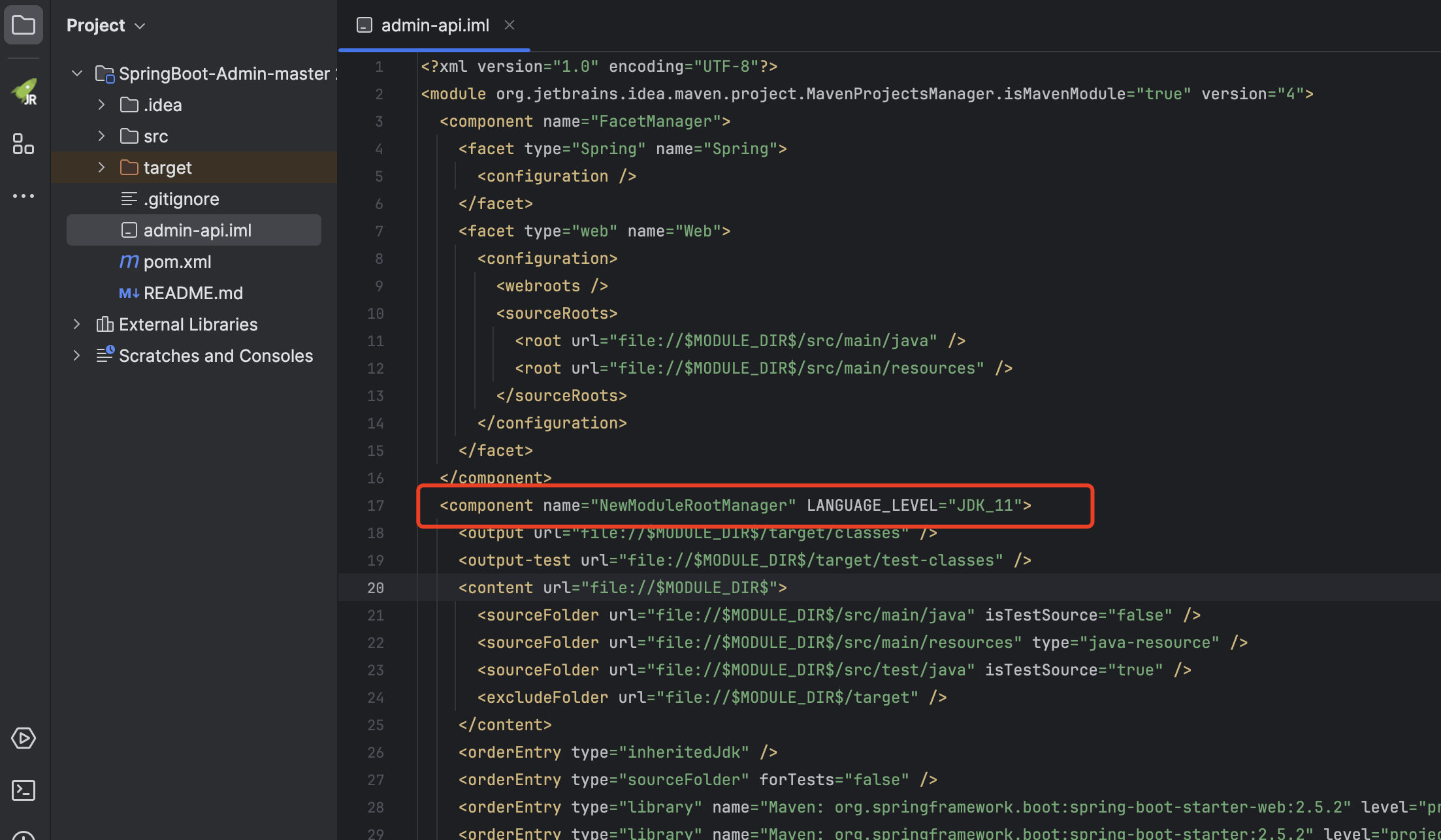Screen dimensions: 1441x840
Task: Open the Problems tool window icon
Action: click(24, 835)
